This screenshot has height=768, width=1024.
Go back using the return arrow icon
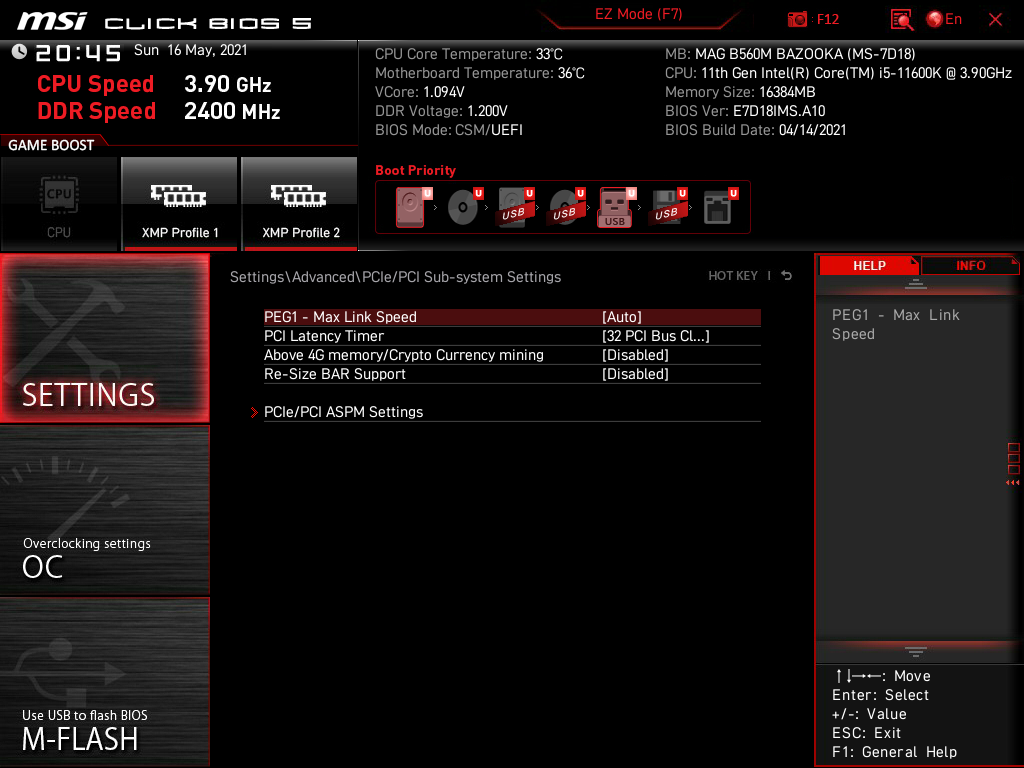click(x=787, y=276)
